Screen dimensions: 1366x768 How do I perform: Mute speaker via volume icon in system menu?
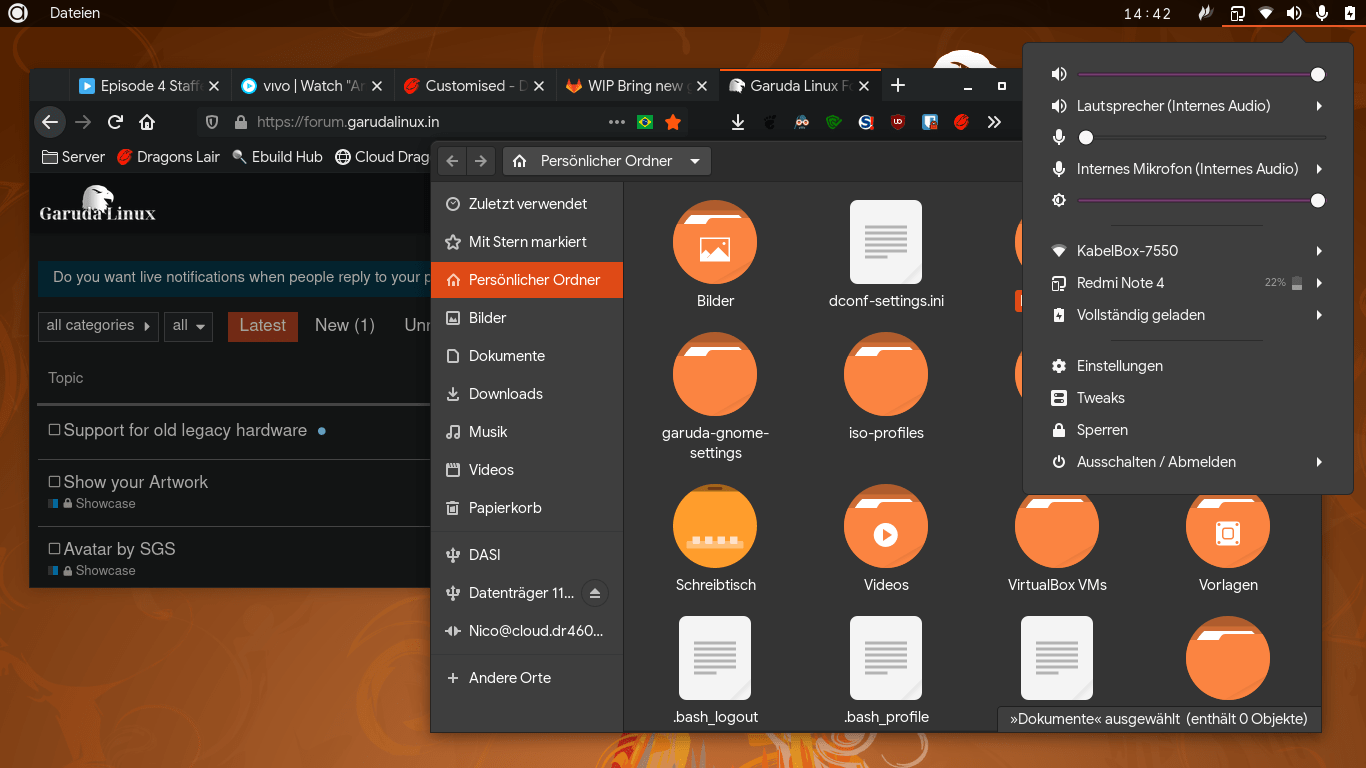coord(1059,74)
